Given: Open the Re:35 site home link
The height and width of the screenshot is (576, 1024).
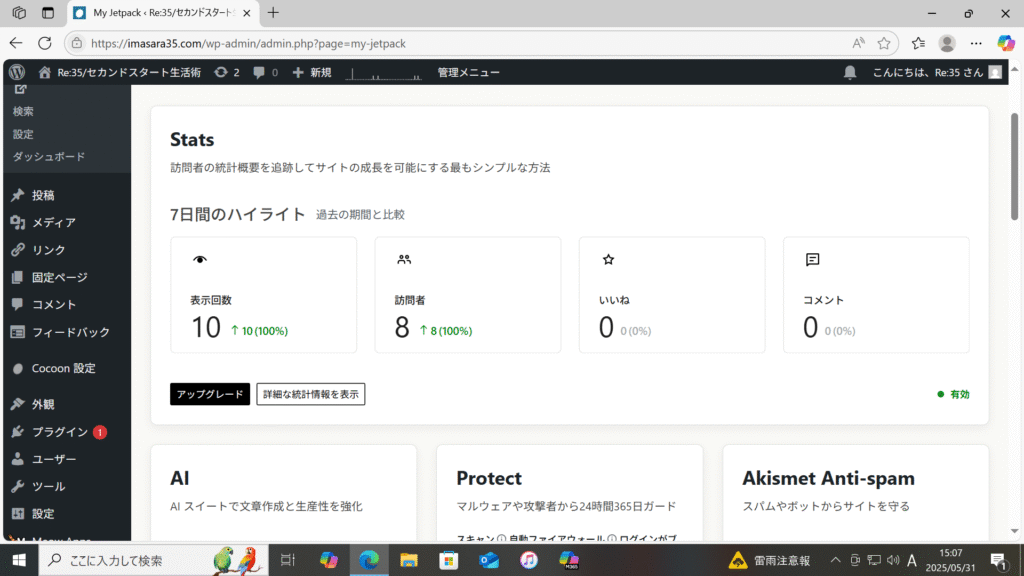Looking at the screenshot, I should [x=120, y=72].
